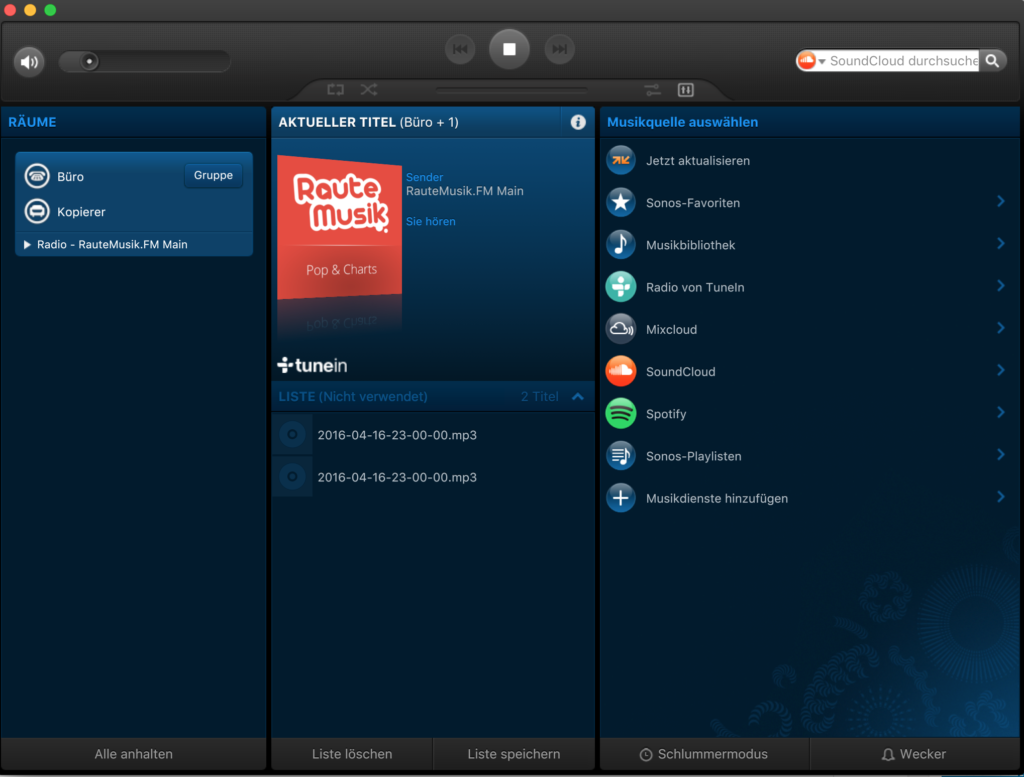The image size is (1024, 777).
Task: Select the second 2016-04-16-23-00-00.mp3 entry
Action: (433, 477)
